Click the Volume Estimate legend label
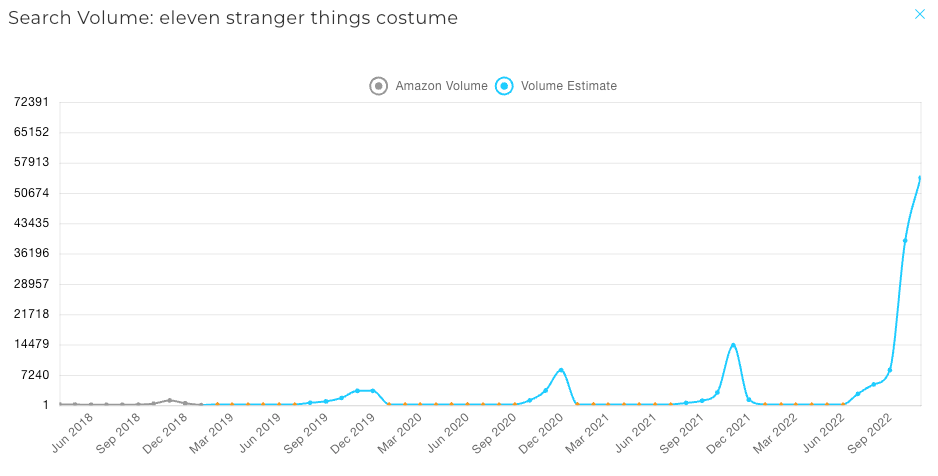The height and width of the screenshot is (476, 938). point(569,86)
